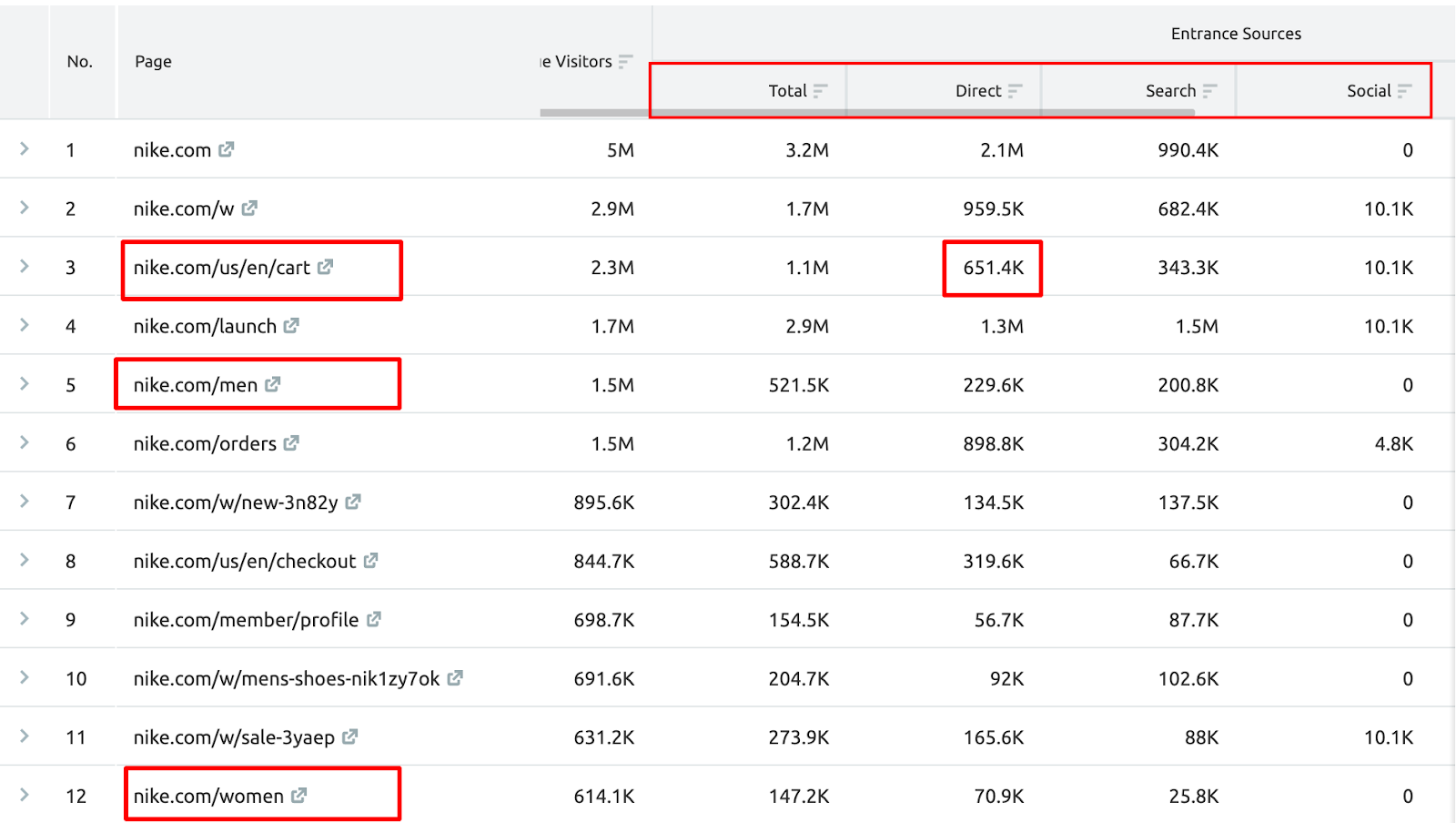Sort by Search column icon
The width and height of the screenshot is (1456, 823).
pos(1209,90)
